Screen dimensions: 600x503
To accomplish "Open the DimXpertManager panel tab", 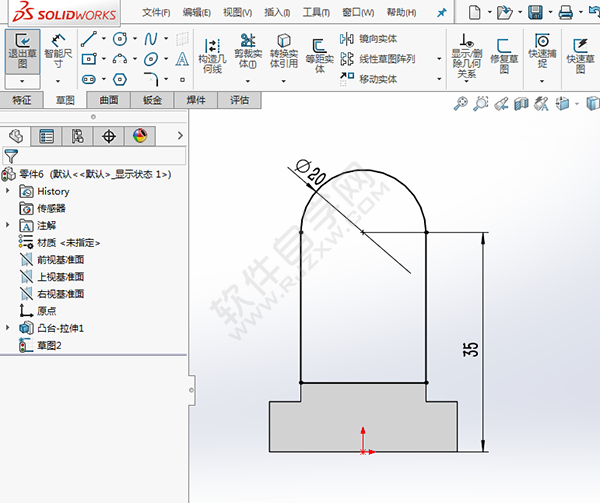I will coord(109,136).
